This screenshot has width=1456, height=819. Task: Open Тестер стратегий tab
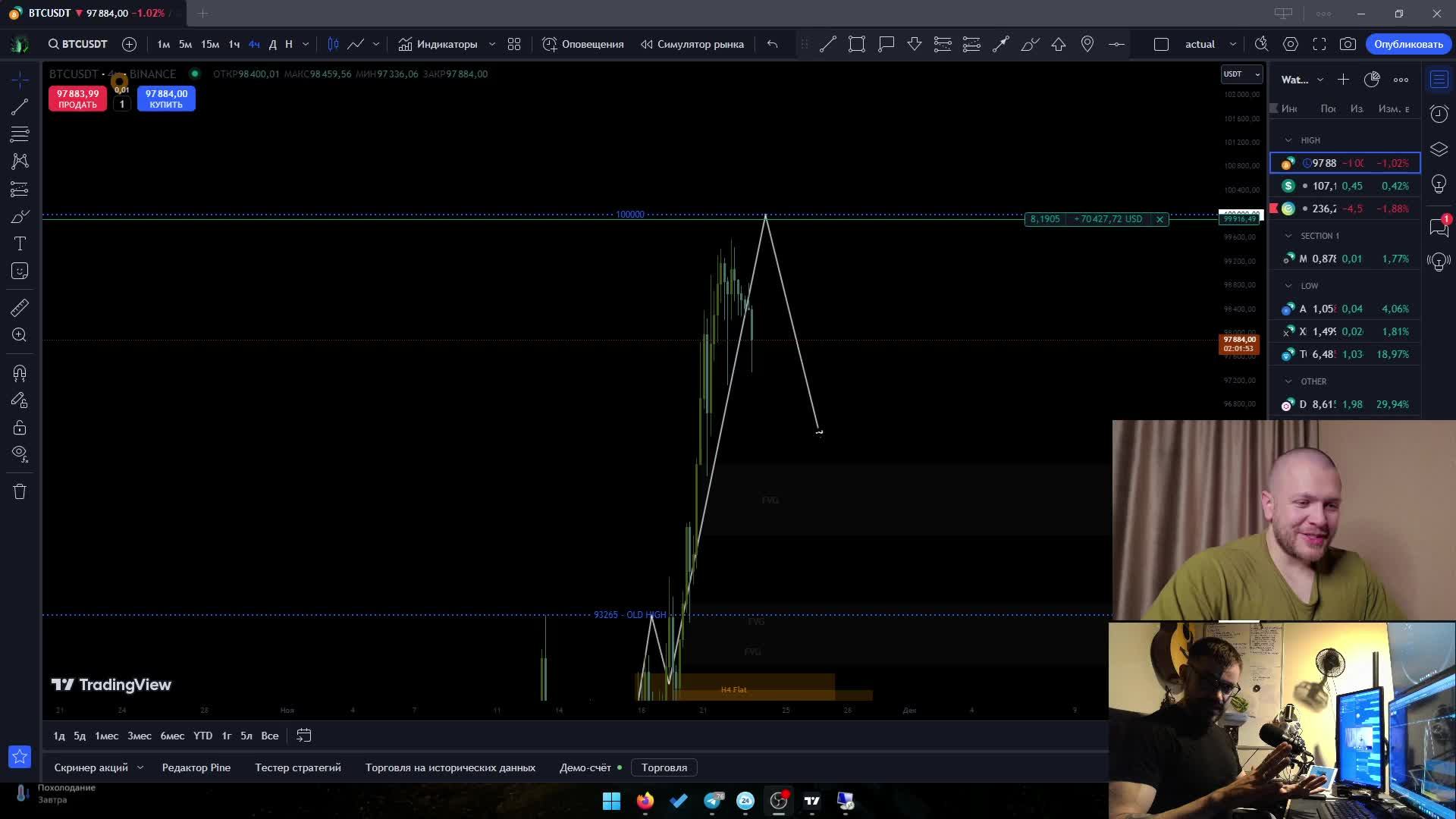coord(298,767)
